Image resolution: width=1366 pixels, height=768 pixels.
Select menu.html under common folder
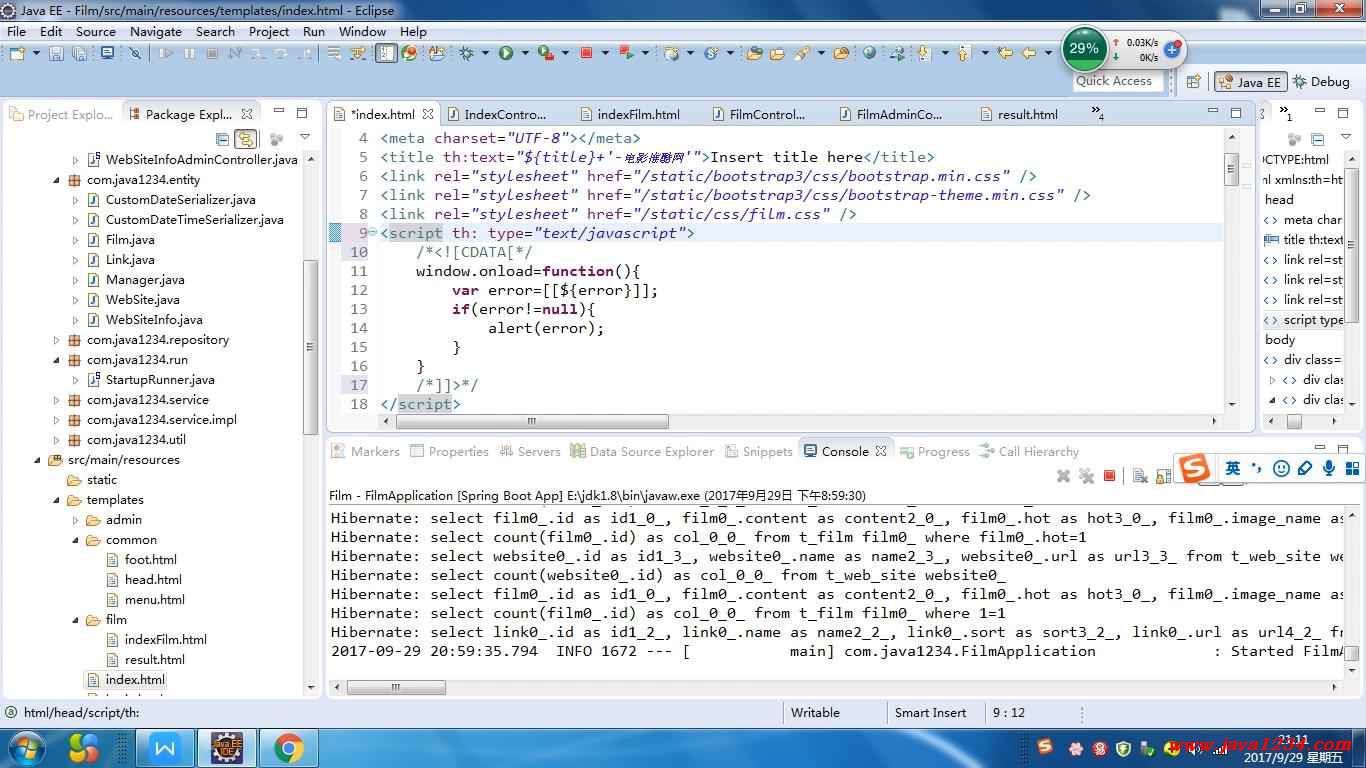coord(154,600)
